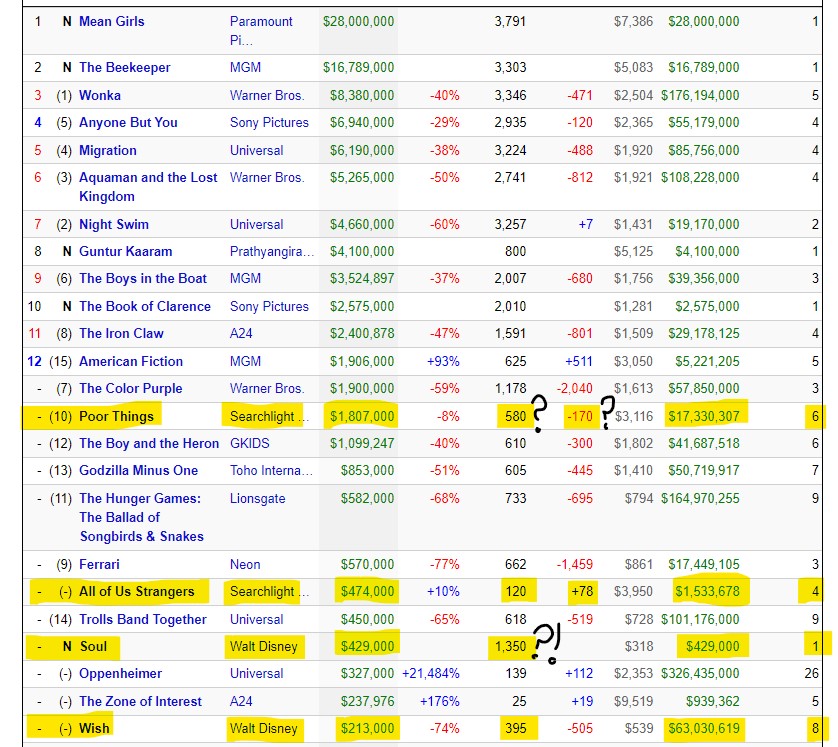The height and width of the screenshot is (747, 838).
Task: Select the Godzilla Minus One link
Action: click(x=138, y=471)
